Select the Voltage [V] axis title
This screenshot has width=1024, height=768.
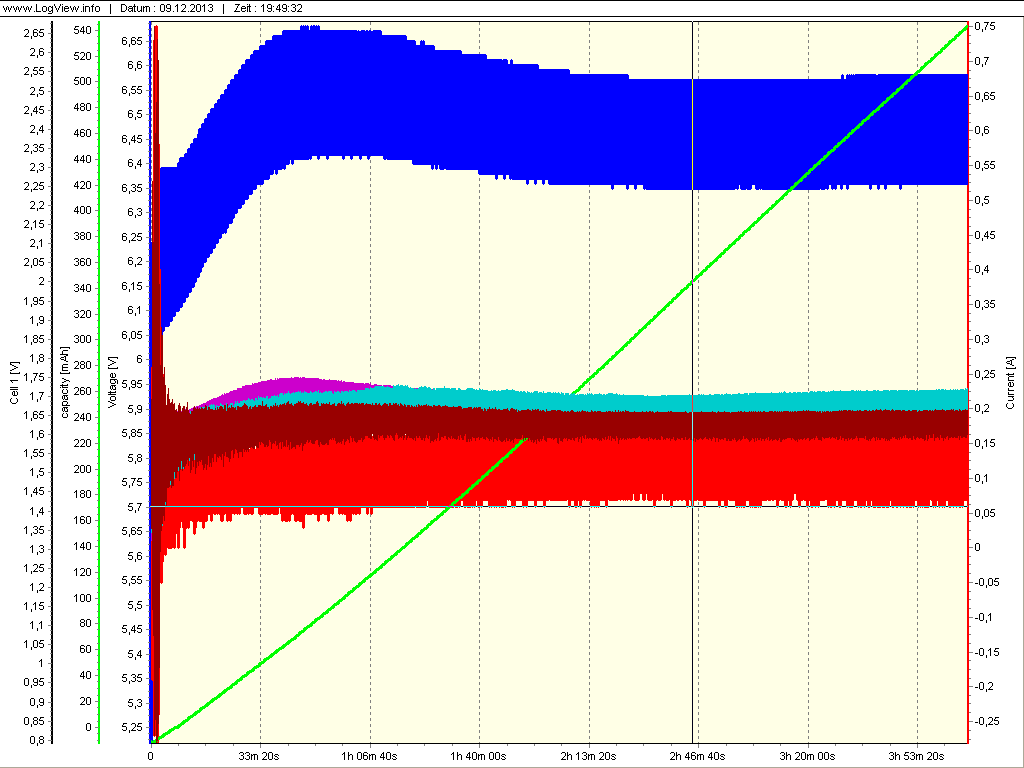112,383
